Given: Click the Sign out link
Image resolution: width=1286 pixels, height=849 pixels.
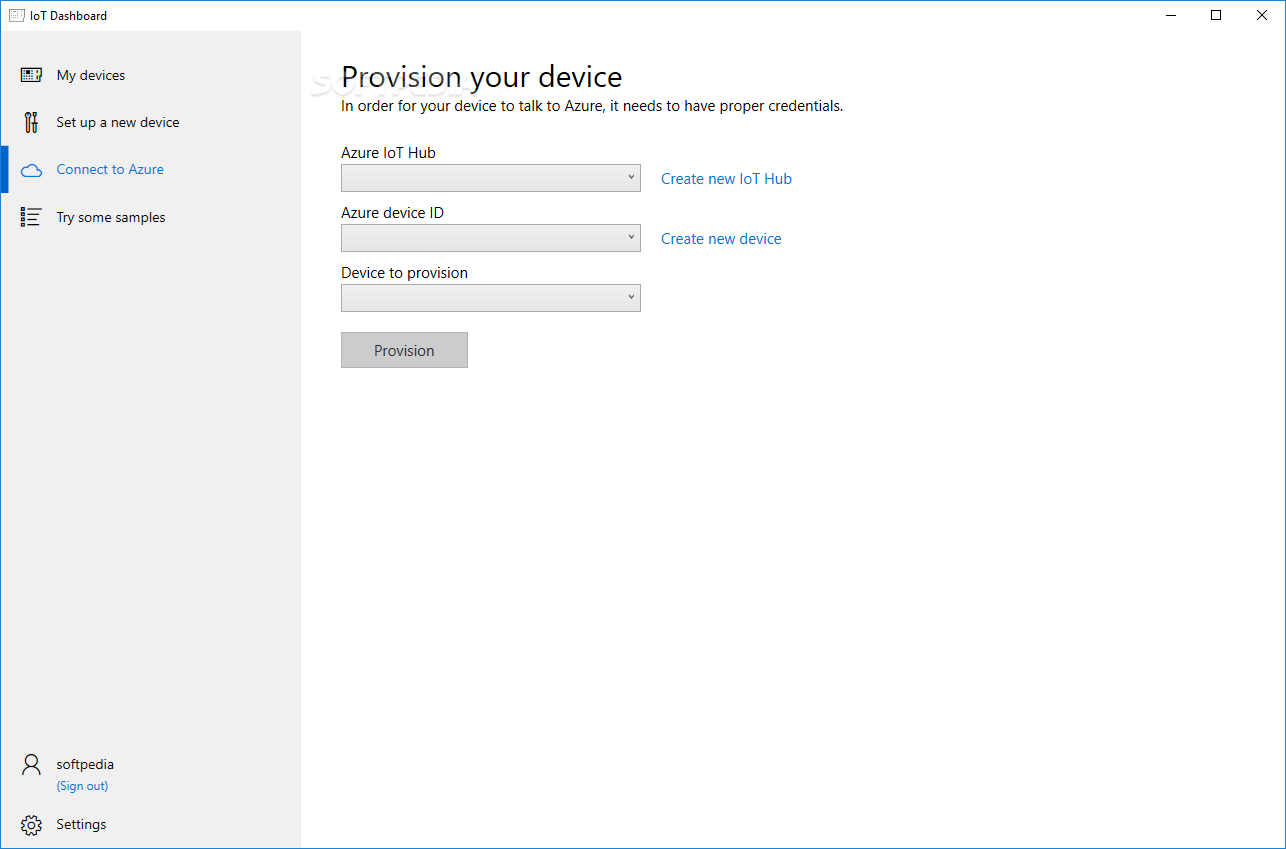Looking at the screenshot, I should (x=82, y=786).
